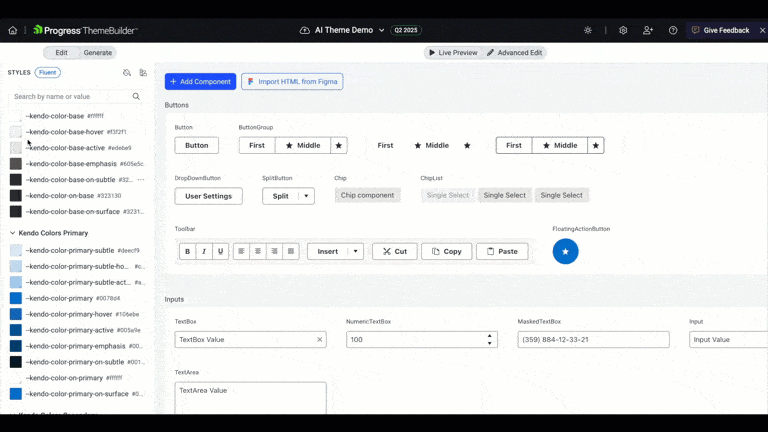The height and width of the screenshot is (432, 768).
Task: Open help with the question mark icon
Action: (x=673, y=30)
